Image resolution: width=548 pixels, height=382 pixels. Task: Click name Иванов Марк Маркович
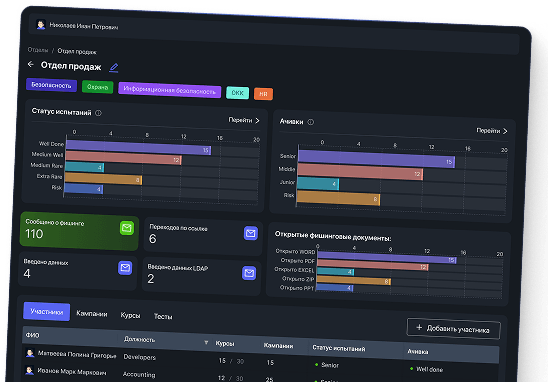coord(72,372)
